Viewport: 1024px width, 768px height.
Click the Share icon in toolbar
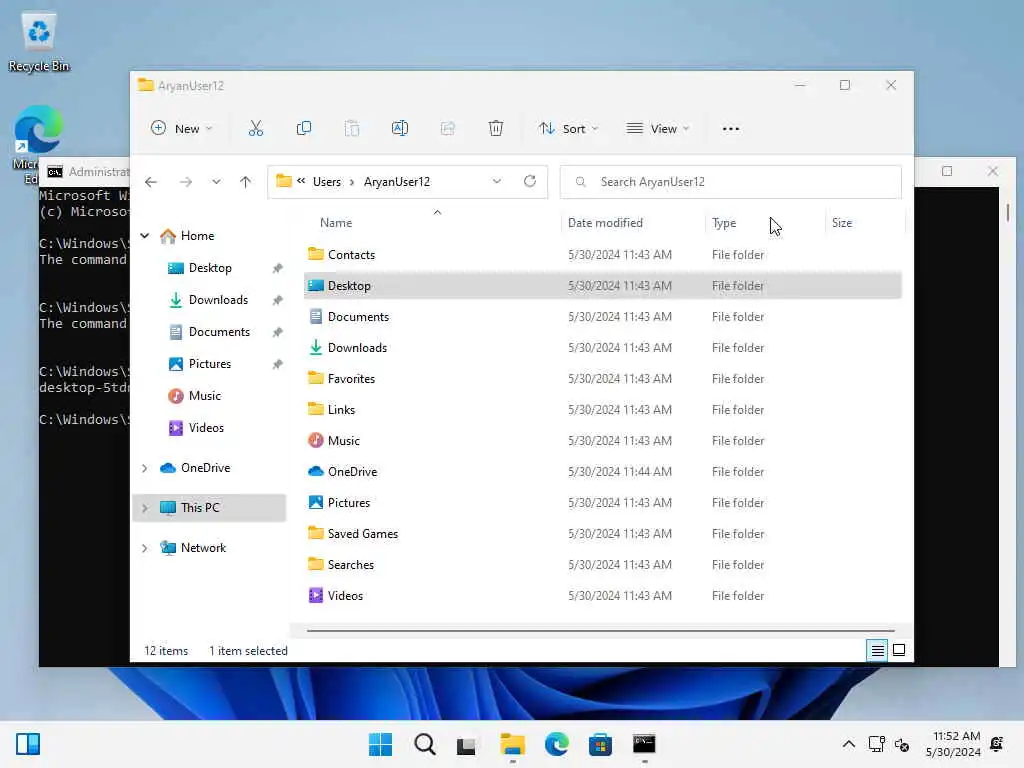448,129
